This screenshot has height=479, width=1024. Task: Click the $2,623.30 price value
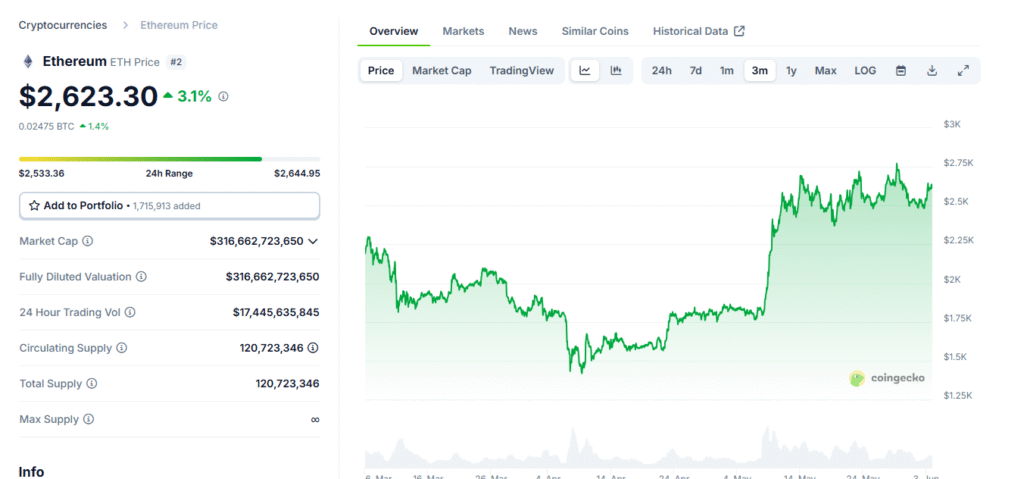pyautogui.click(x=88, y=97)
